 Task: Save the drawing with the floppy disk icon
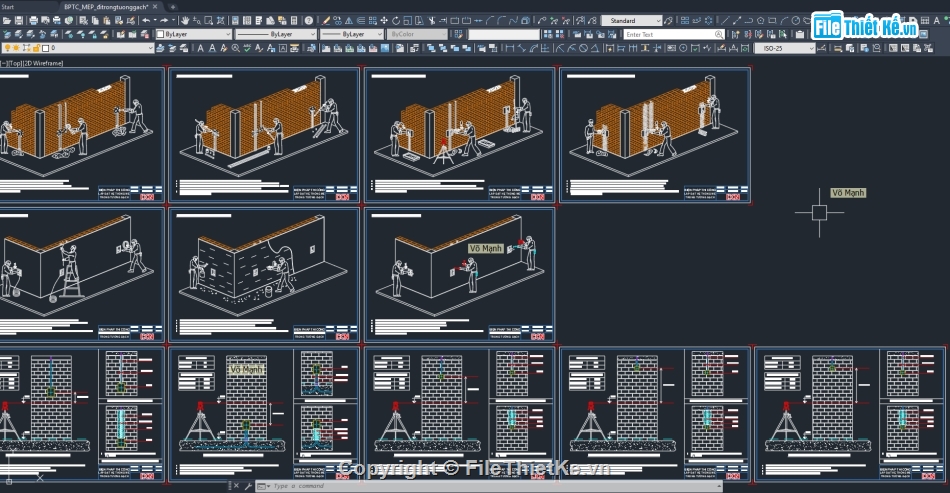pyautogui.click(x=19, y=21)
